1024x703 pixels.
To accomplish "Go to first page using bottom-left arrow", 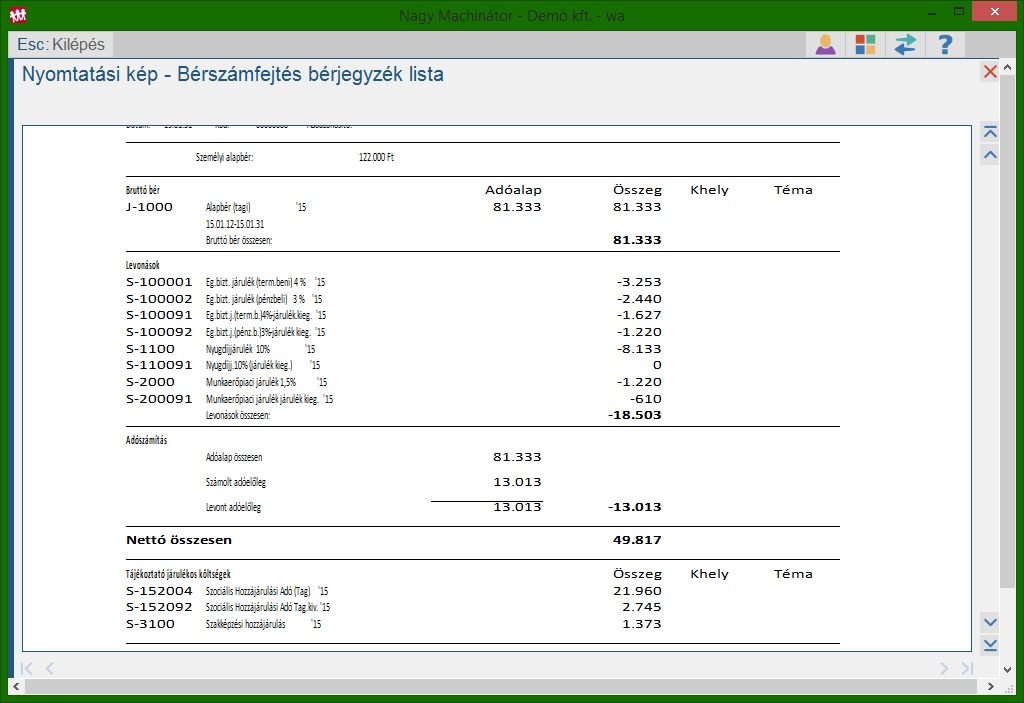I will [27, 668].
